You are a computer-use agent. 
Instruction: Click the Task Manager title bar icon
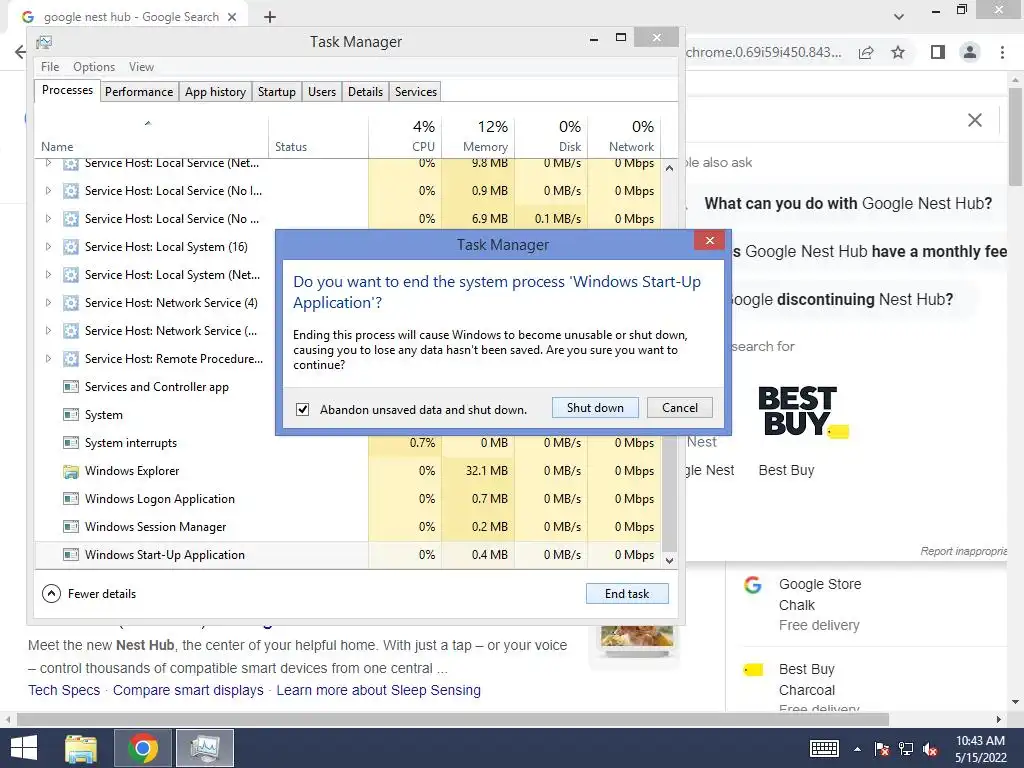pyautogui.click(x=44, y=42)
